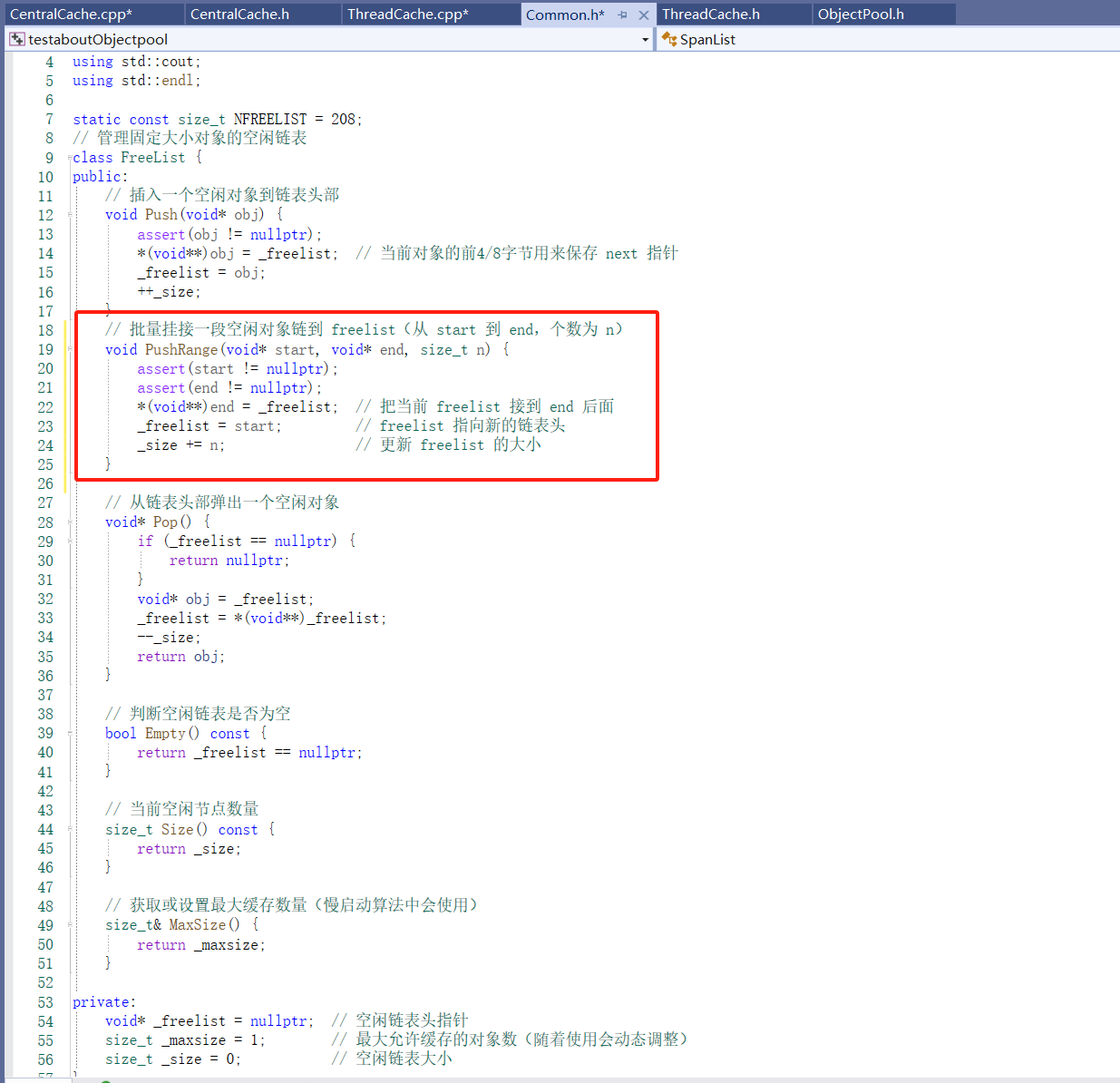Click 'assert(start != nullptr);' statement
Viewport: 1120px width, 1083px height.
pyautogui.click(x=238, y=369)
